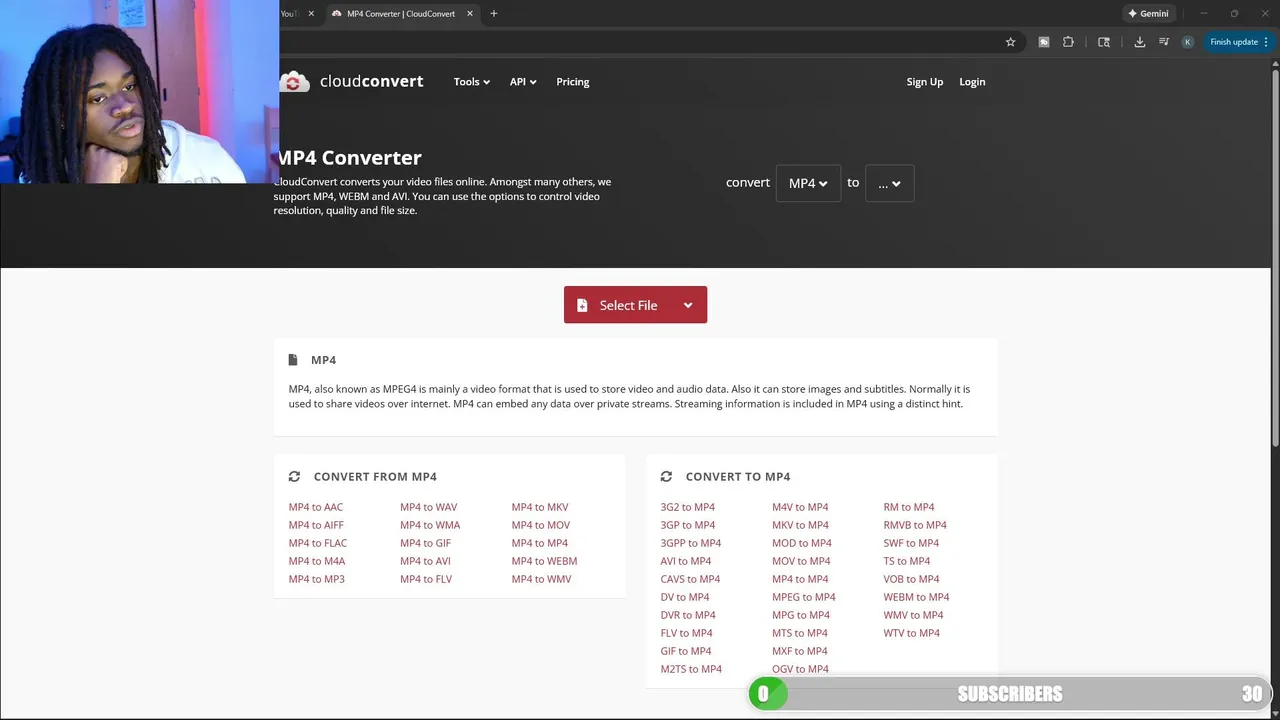Image resolution: width=1280 pixels, height=720 pixels.
Task: Click the MP4 to WMV link
Action: [541, 579]
